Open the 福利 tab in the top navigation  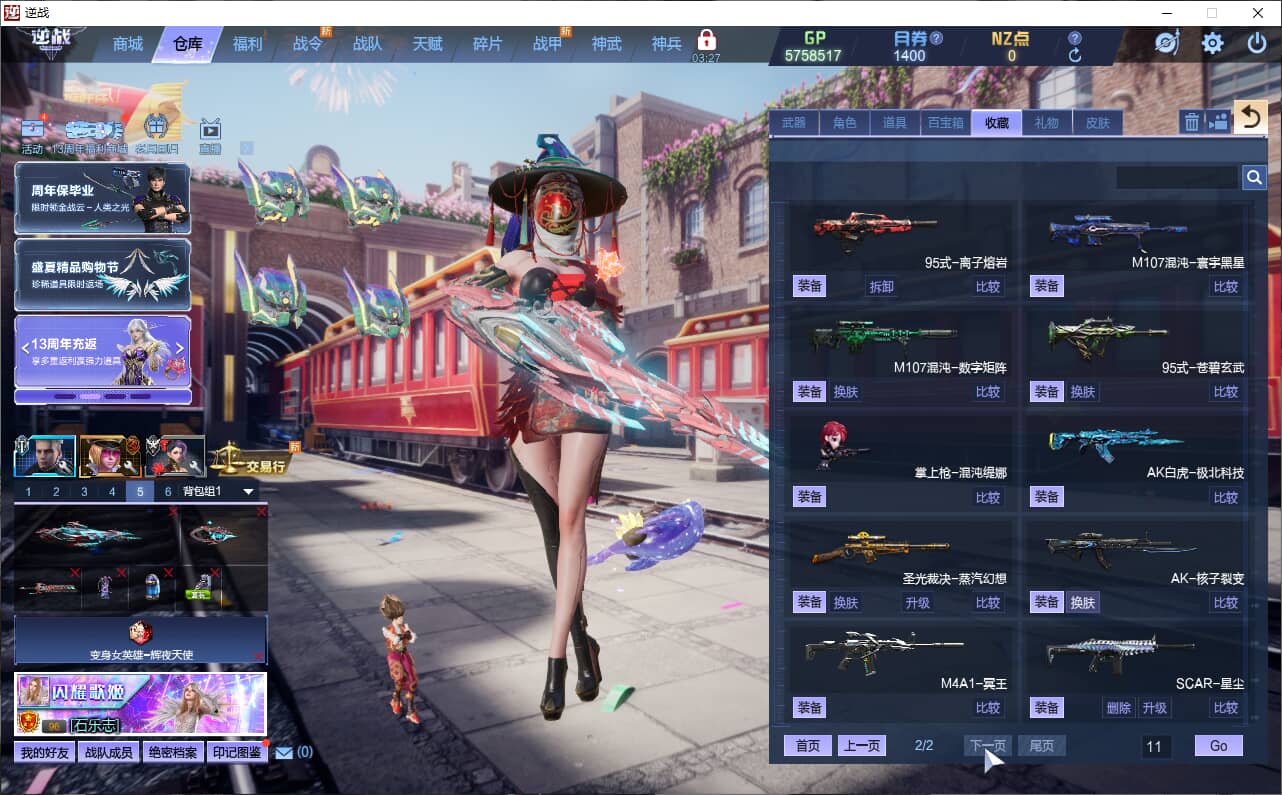247,44
